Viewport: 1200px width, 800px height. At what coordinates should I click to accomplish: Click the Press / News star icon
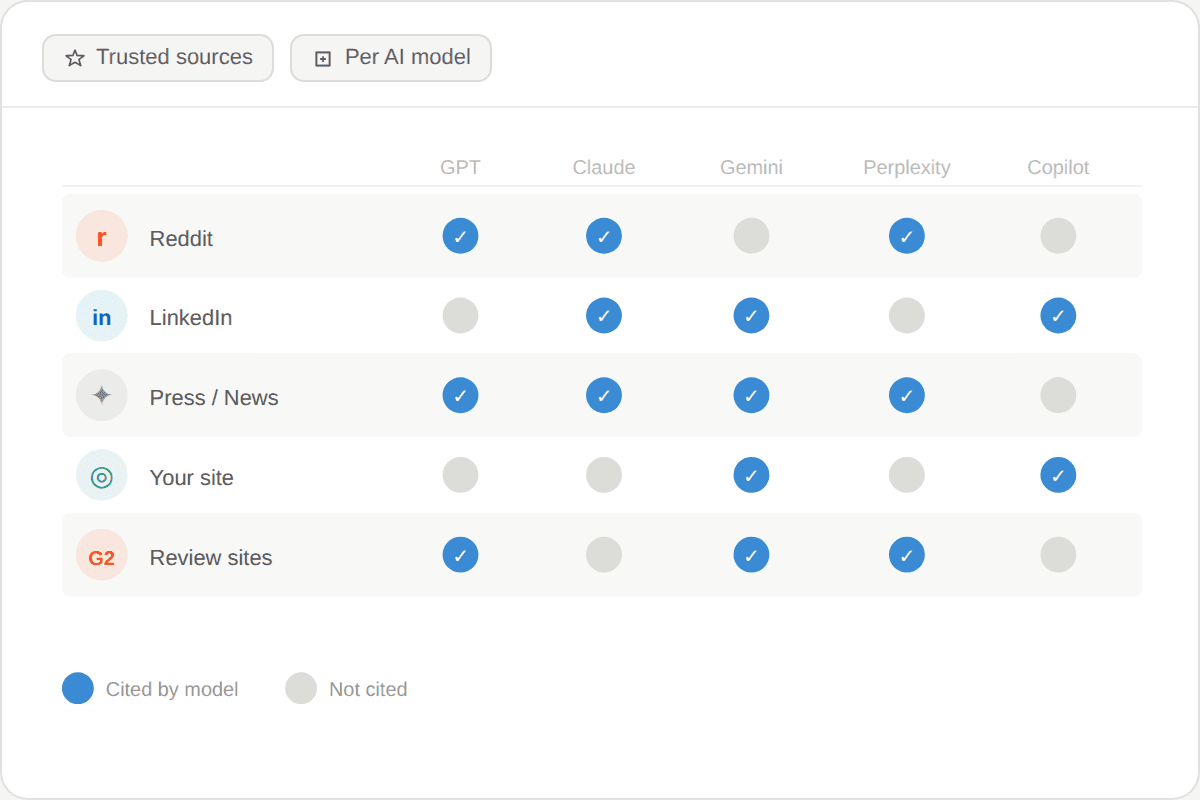[x=102, y=396]
